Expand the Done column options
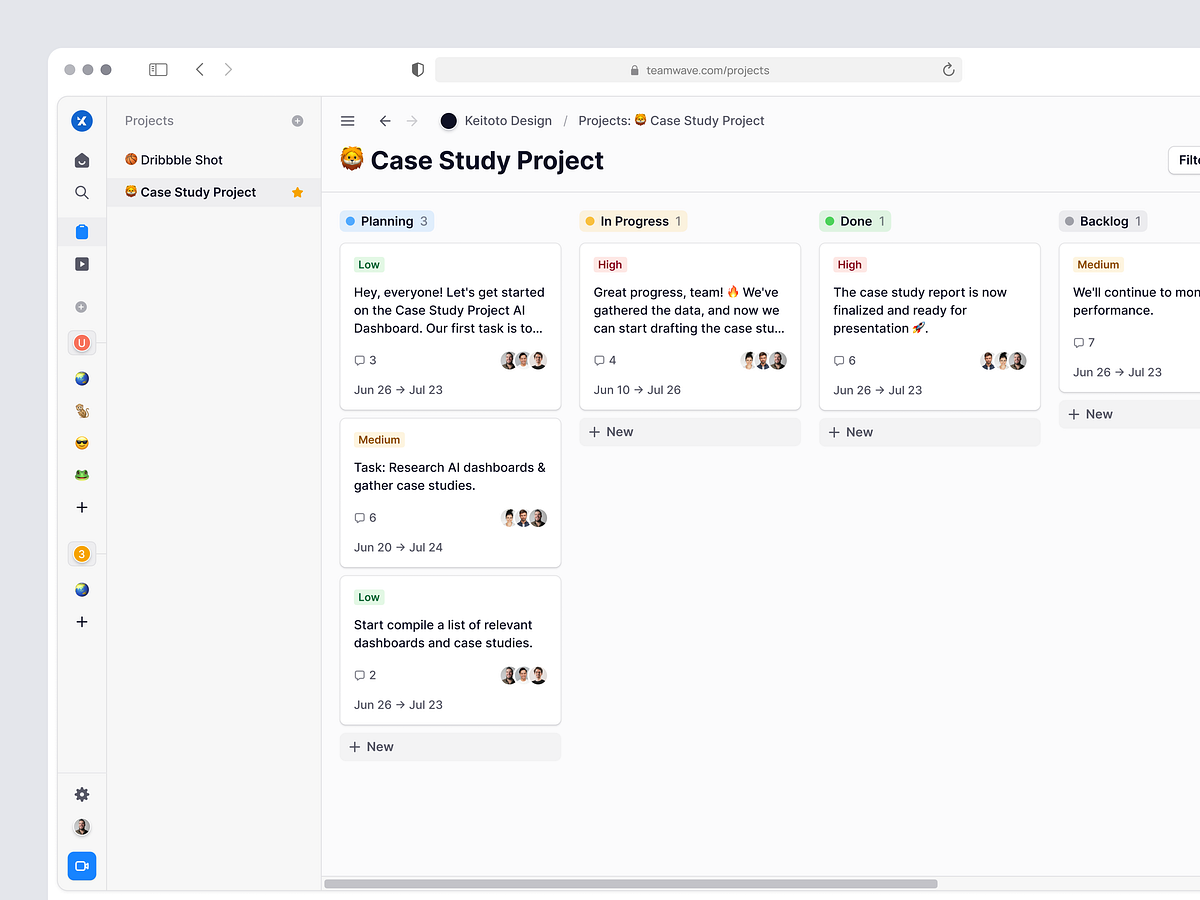The width and height of the screenshot is (1200, 900). pos(855,220)
